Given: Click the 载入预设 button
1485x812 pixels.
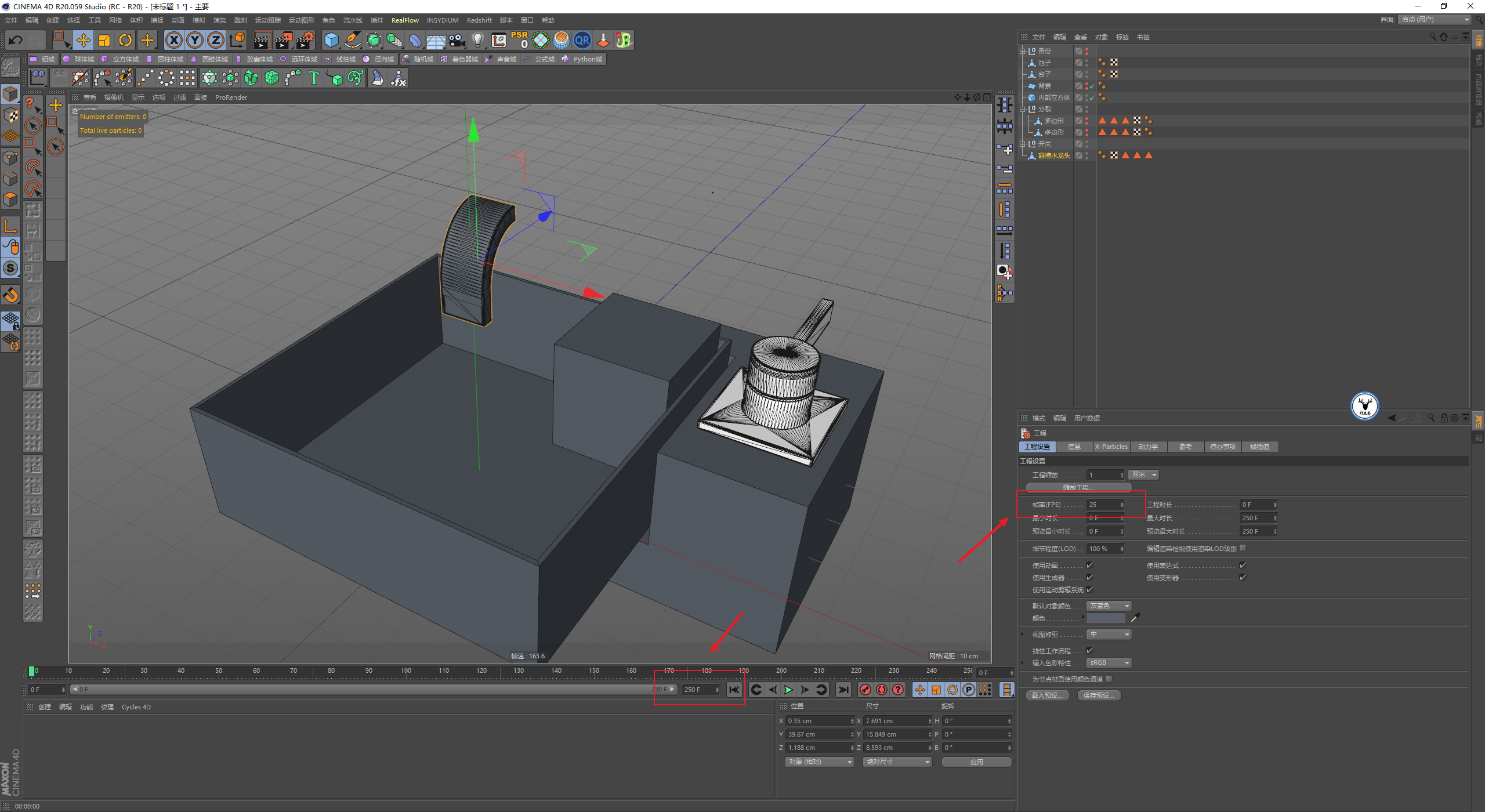Looking at the screenshot, I should (x=1048, y=695).
